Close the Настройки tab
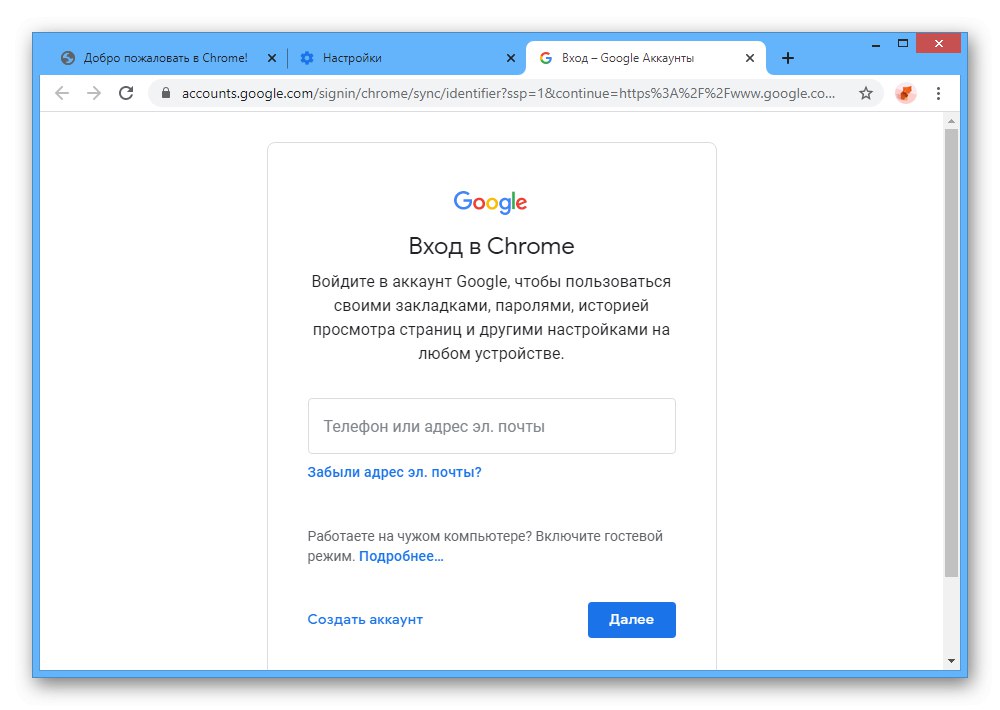The image size is (1000, 710). pyautogui.click(x=511, y=58)
